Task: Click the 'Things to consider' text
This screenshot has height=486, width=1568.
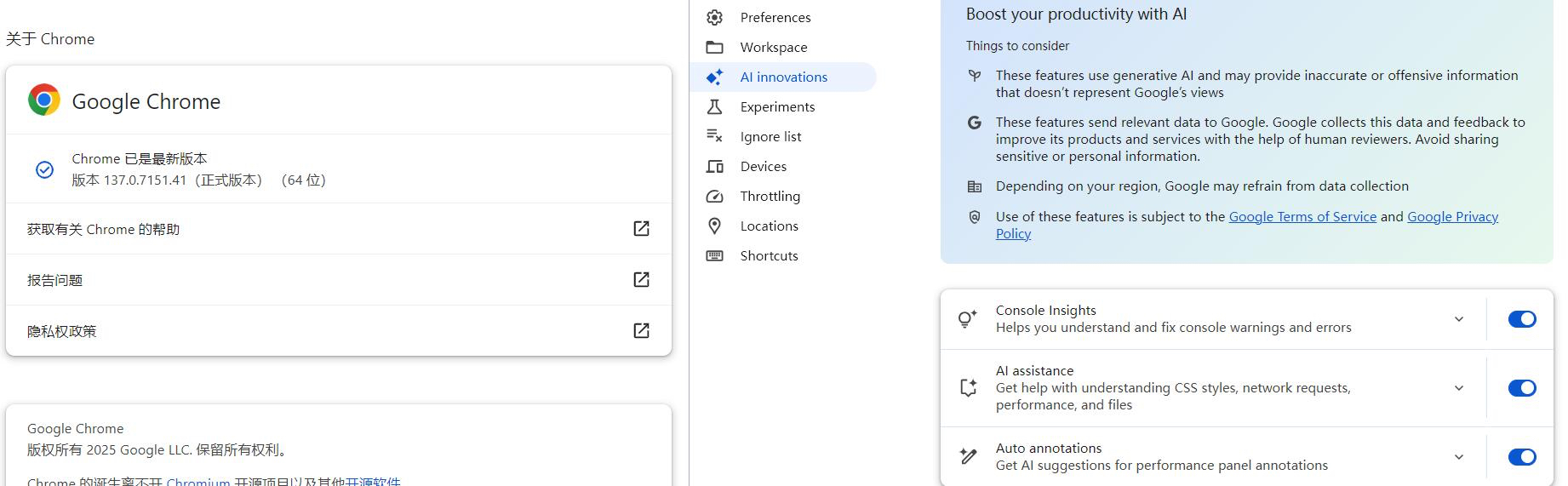Action: click(1017, 46)
